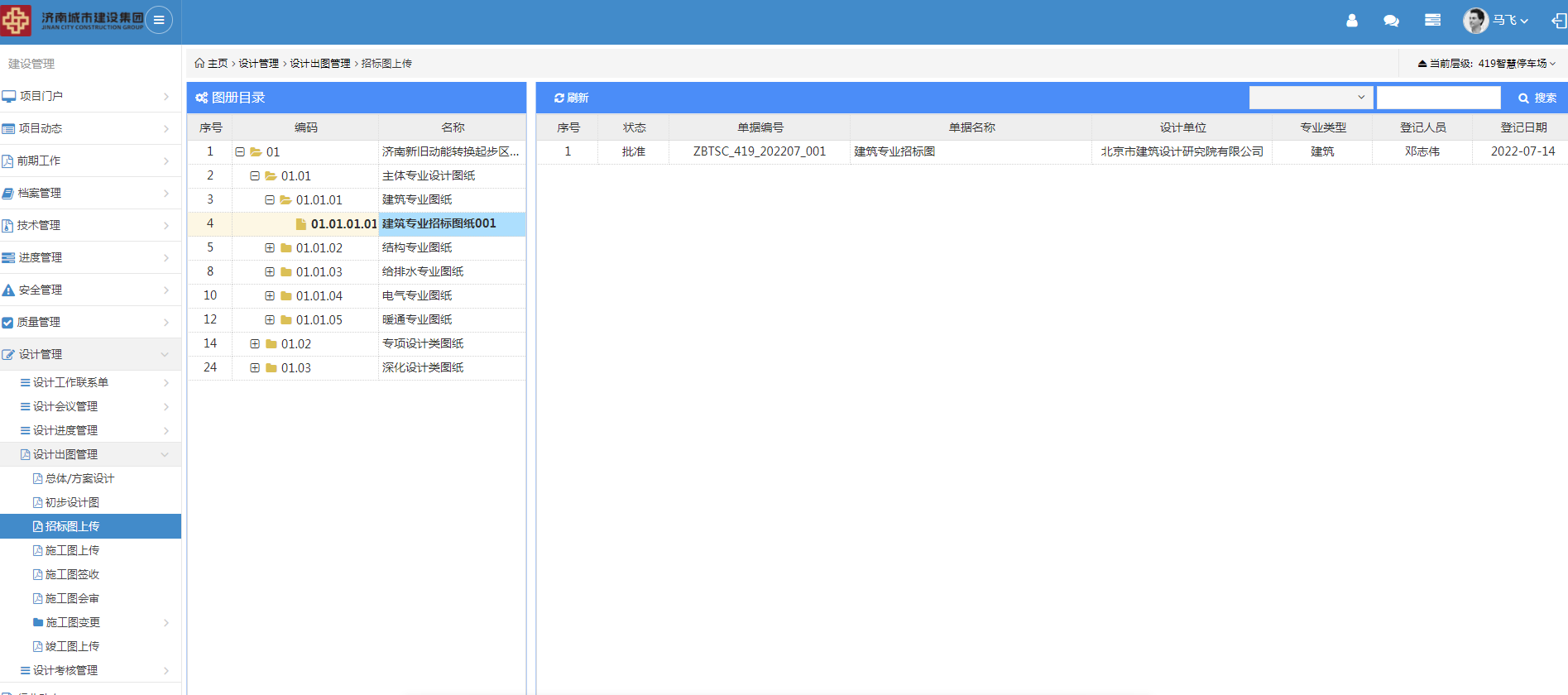Viewport: 1568px width, 695px height.
Task: Click the logout icon at top right
Action: click(1558, 21)
